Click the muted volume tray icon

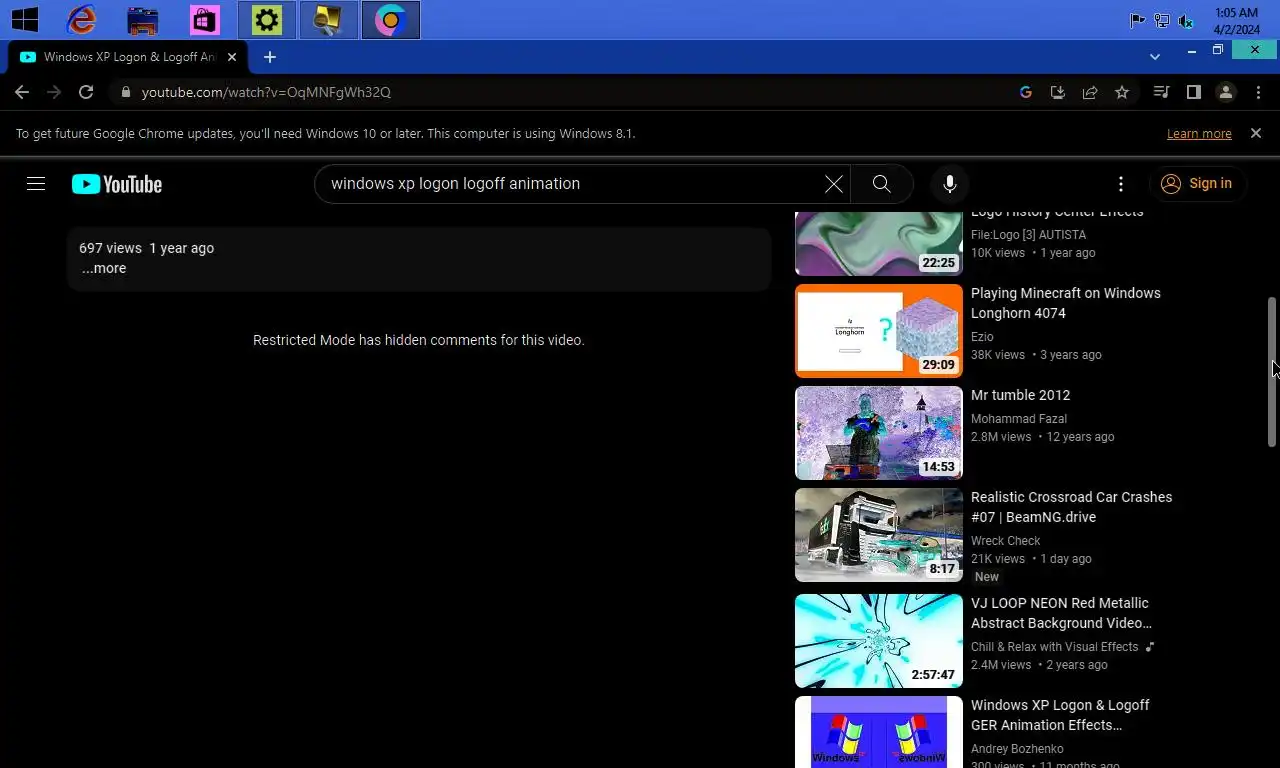pos(1186,21)
